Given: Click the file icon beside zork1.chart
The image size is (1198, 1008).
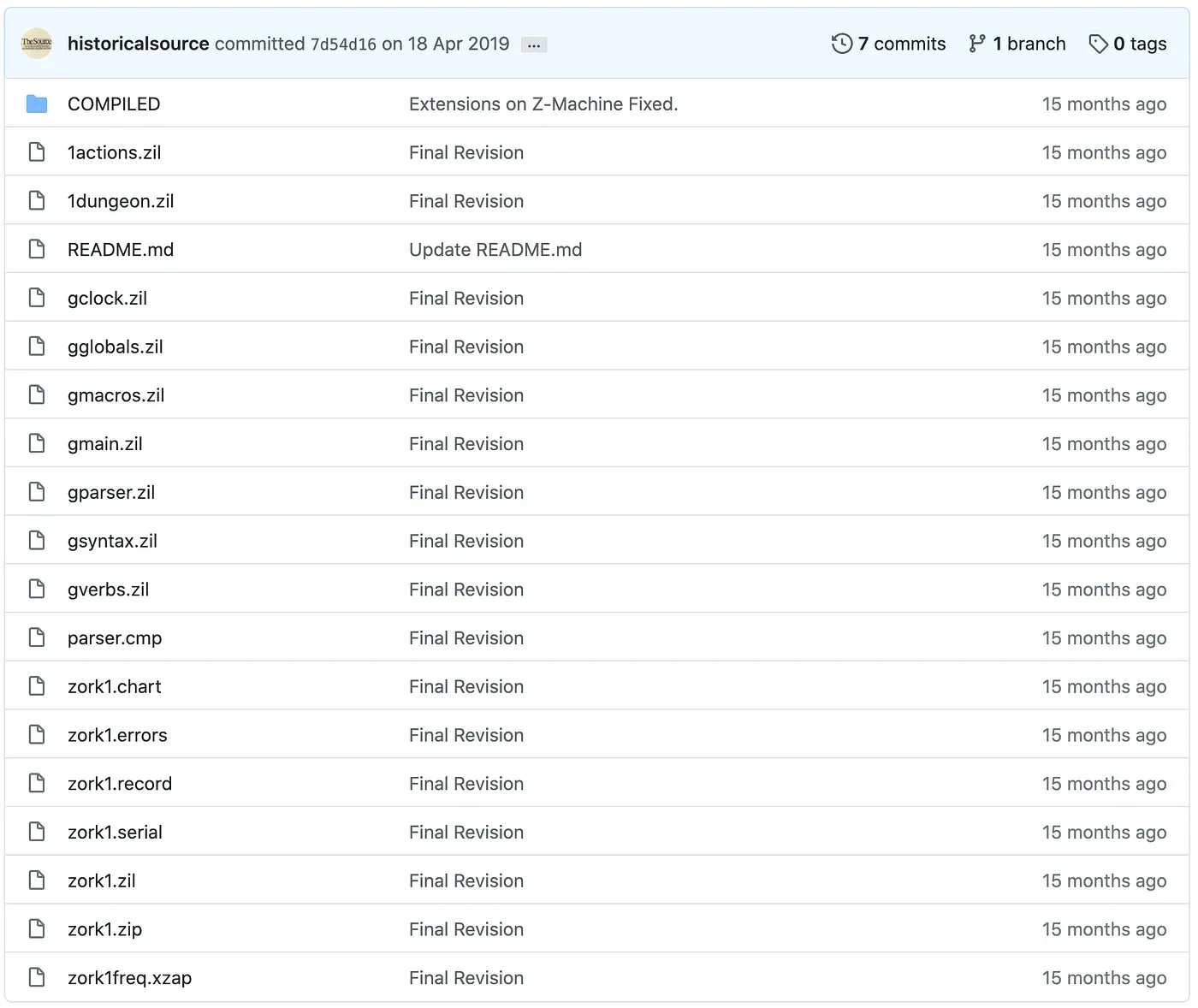Looking at the screenshot, I should point(37,685).
